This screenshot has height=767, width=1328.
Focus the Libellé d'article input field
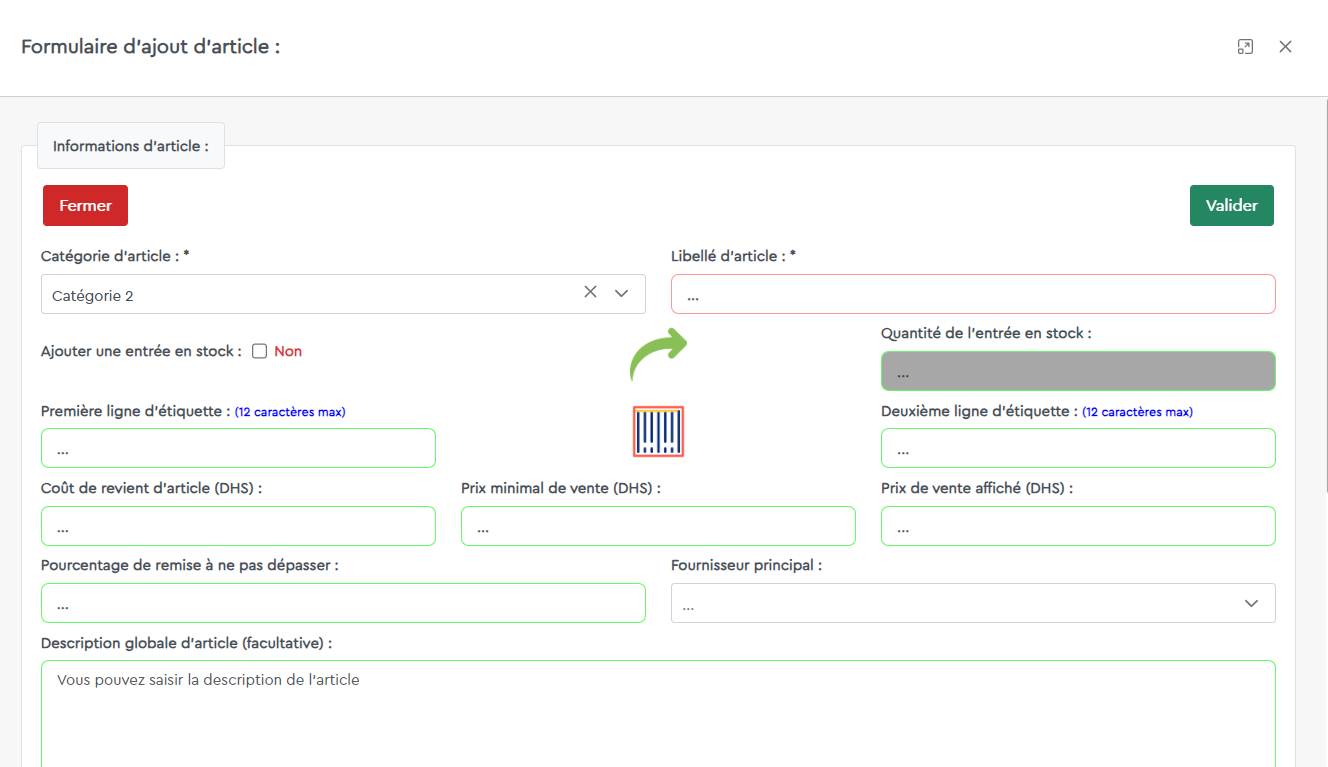pos(973,294)
